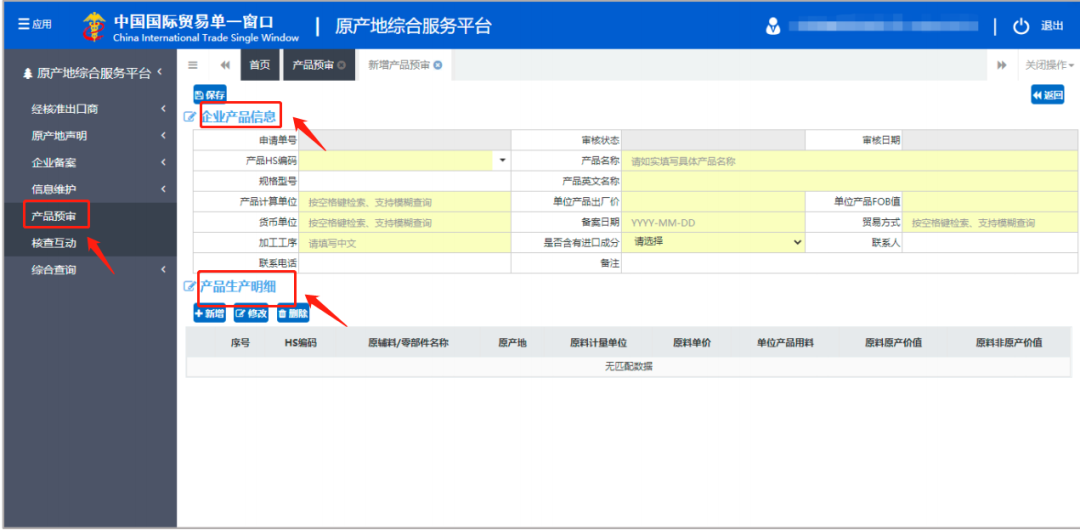
Task: Click into 产品HS编码 field
Action: click(x=397, y=161)
